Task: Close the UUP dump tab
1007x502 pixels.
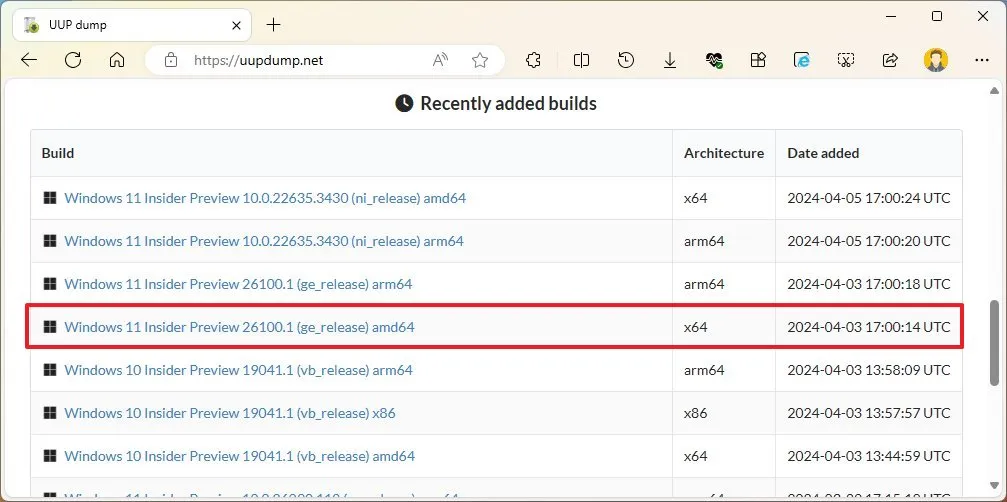Action: pyautogui.click(x=237, y=24)
